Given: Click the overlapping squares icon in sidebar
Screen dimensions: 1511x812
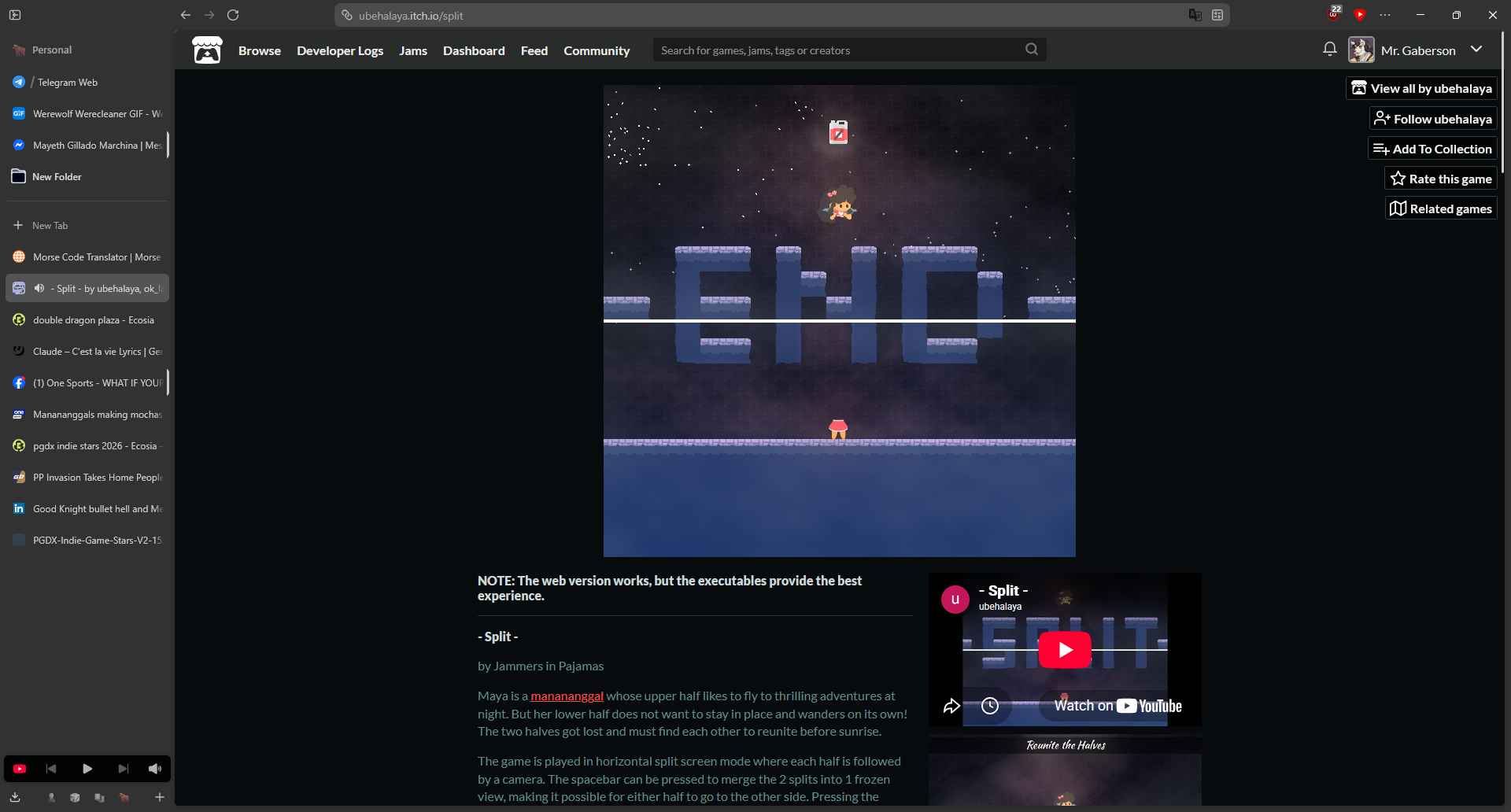Looking at the screenshot, I should pyautogui.click(x=99, y=797).
